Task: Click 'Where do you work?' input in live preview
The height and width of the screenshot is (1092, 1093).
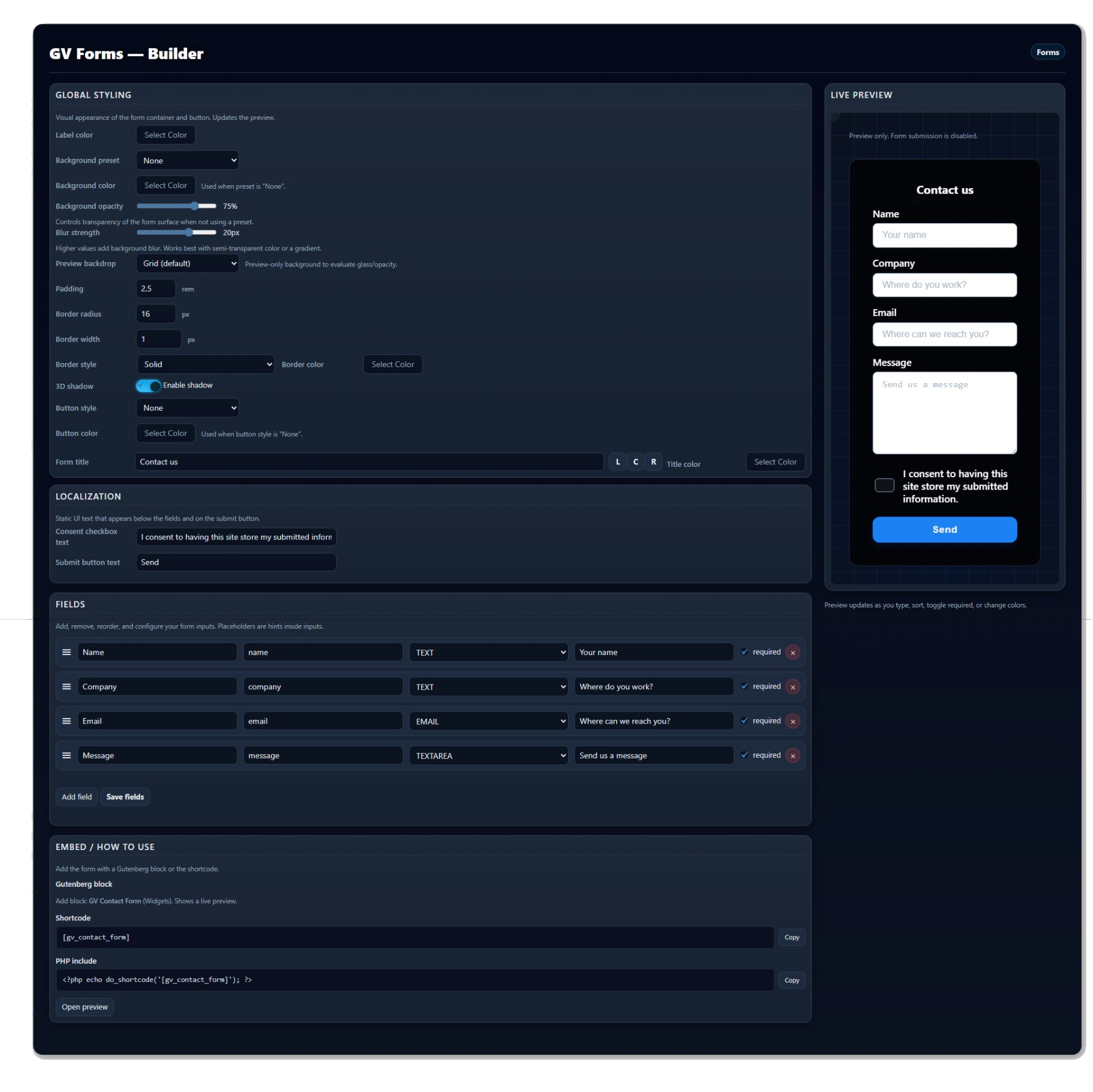Action: (x=944, y=285)
